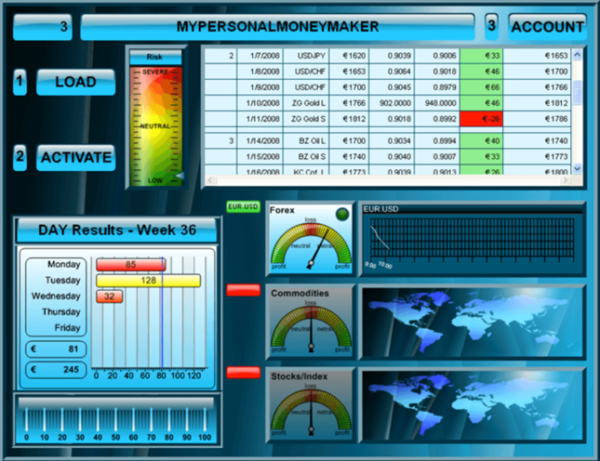The width and height of the screenshot is (600, 461).
Task: Click Tuesday's yellow bar showing 128
Action: (x=148, y=280)
